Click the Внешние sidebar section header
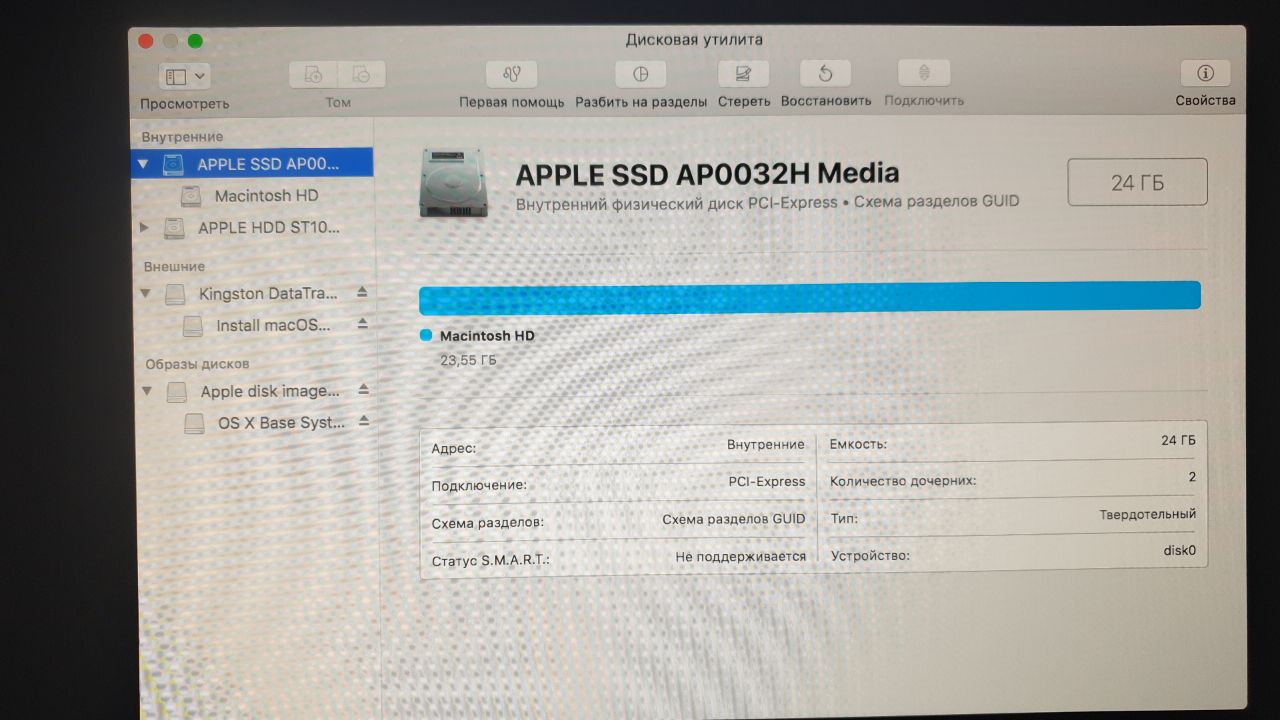This screenshot has height=720, width=1280. point(174,266)
